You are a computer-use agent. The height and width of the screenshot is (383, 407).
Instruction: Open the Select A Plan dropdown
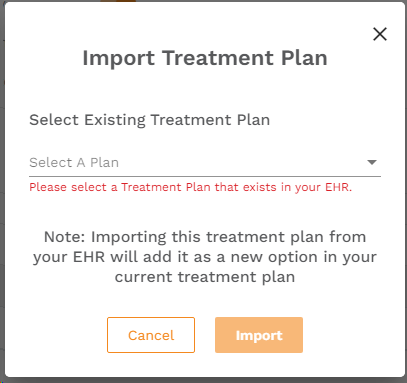[205, 163]
